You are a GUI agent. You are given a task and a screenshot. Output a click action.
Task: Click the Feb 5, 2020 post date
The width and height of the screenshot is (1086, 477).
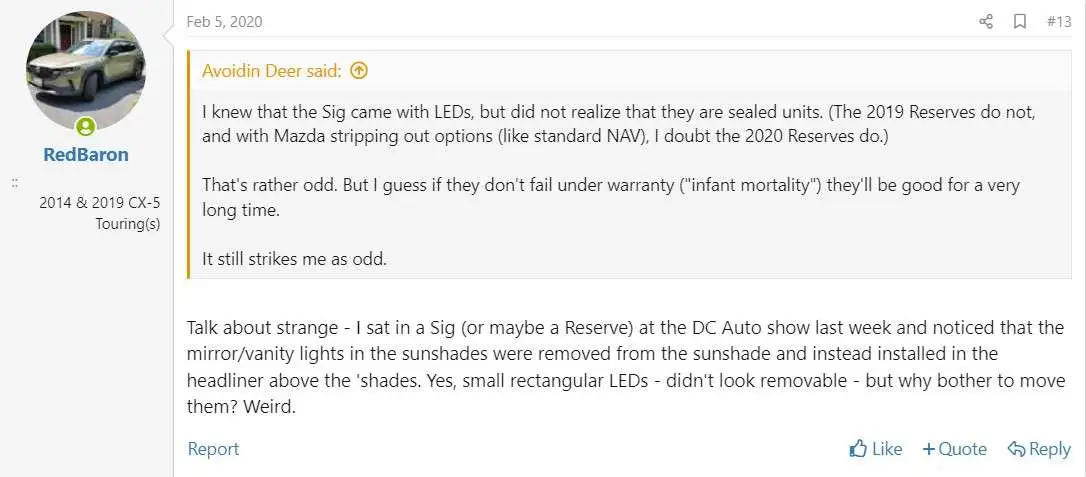click(224, 21)
